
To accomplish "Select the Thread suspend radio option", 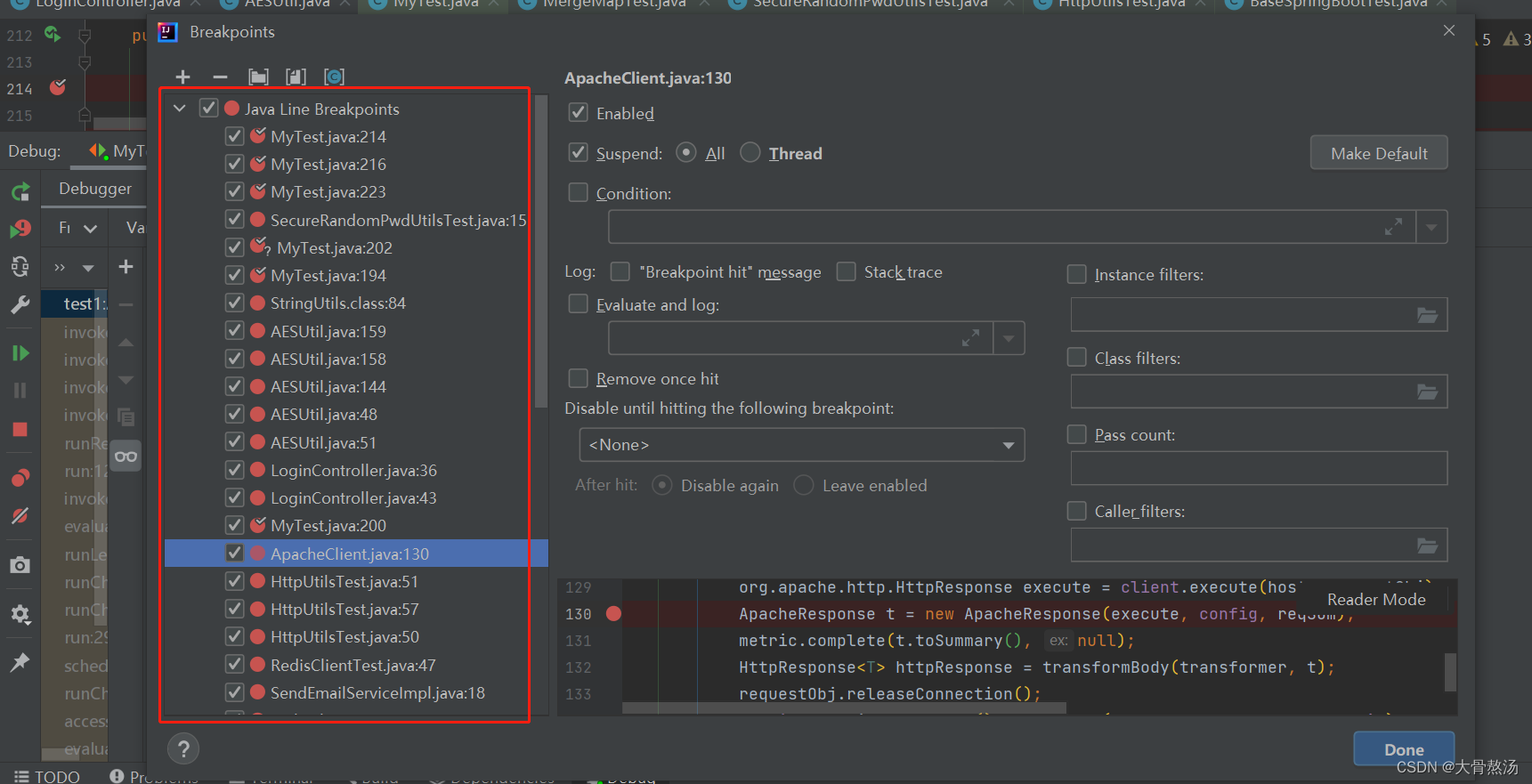I will (750, 152).
